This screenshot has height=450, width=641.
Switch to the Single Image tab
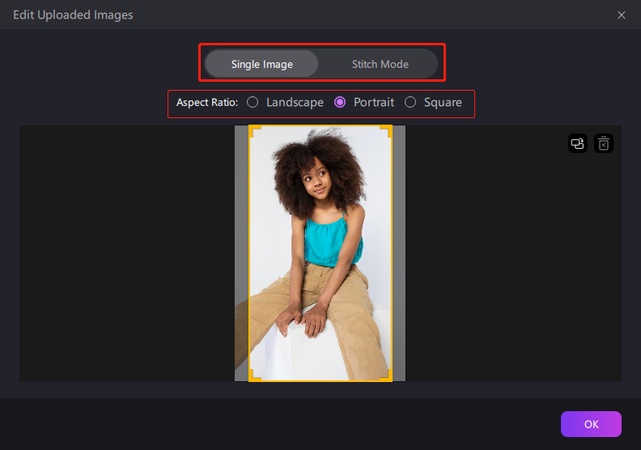tap(262, 64)
